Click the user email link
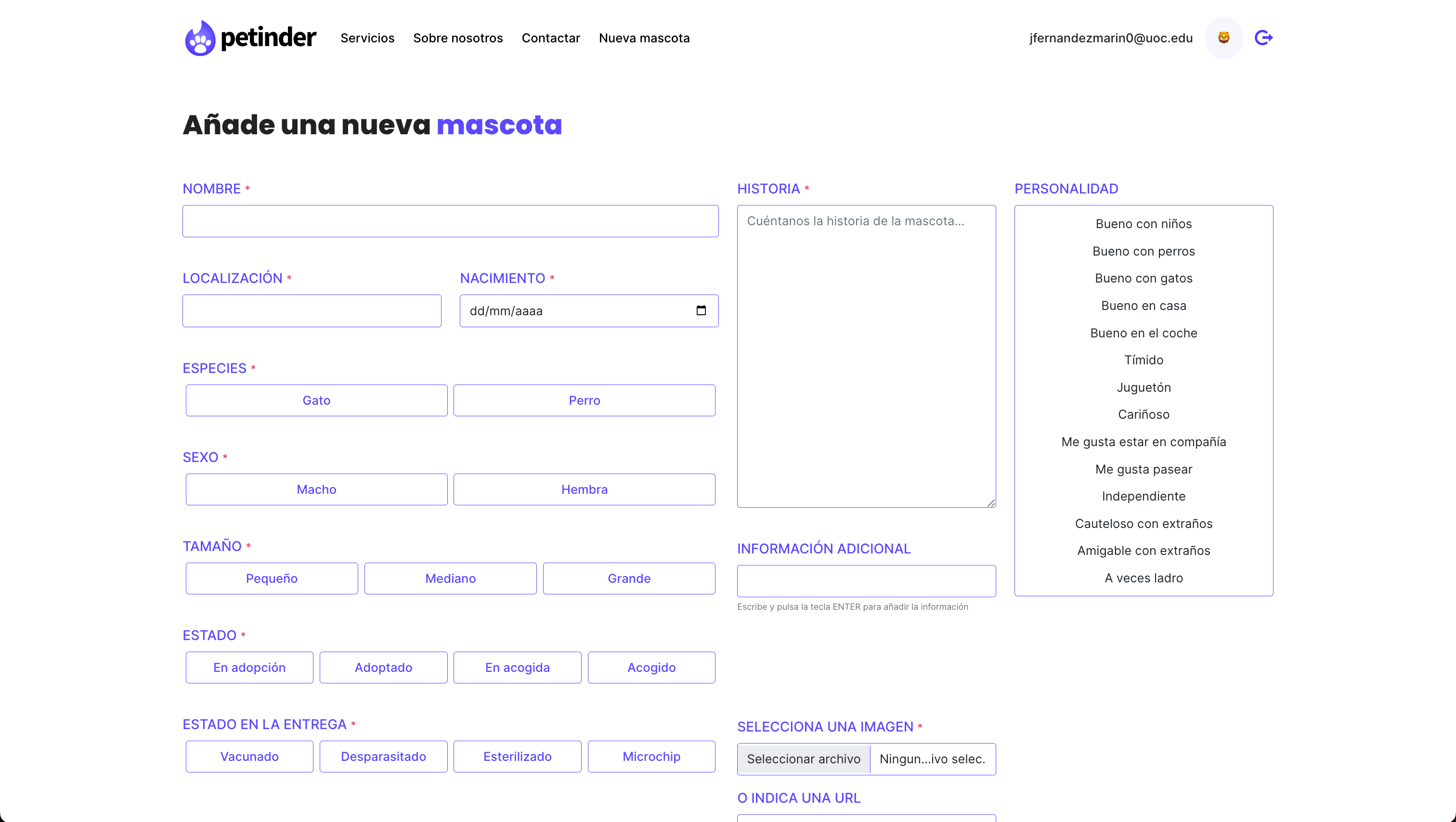 [1111, 38]
